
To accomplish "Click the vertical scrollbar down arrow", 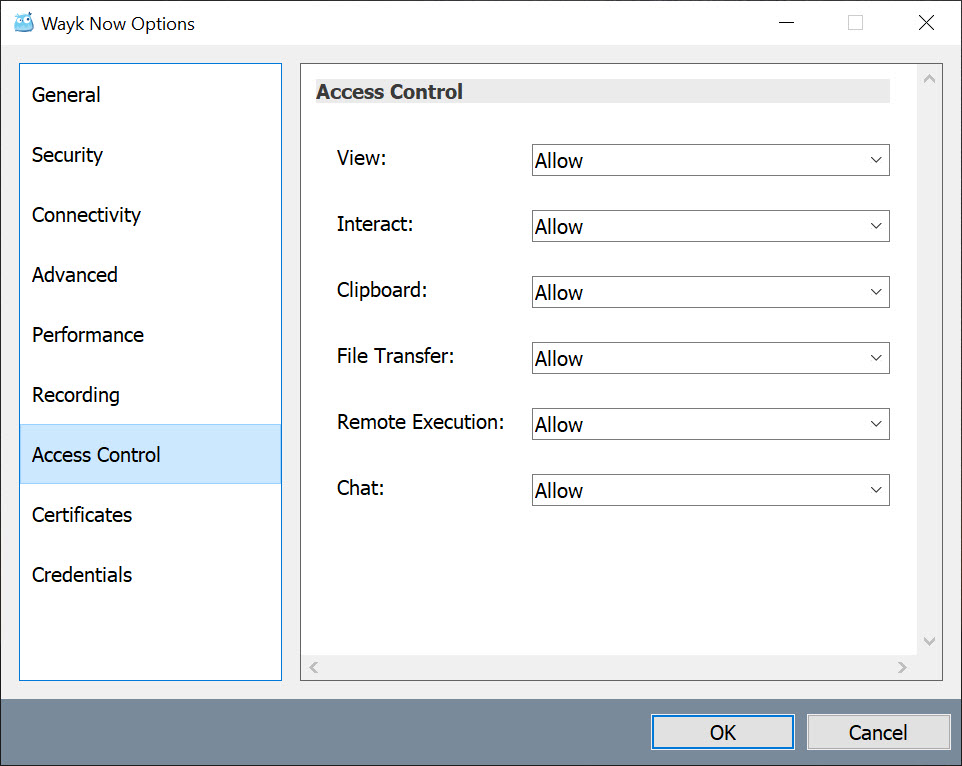I will pyautogui.click(x=929, y=642).
